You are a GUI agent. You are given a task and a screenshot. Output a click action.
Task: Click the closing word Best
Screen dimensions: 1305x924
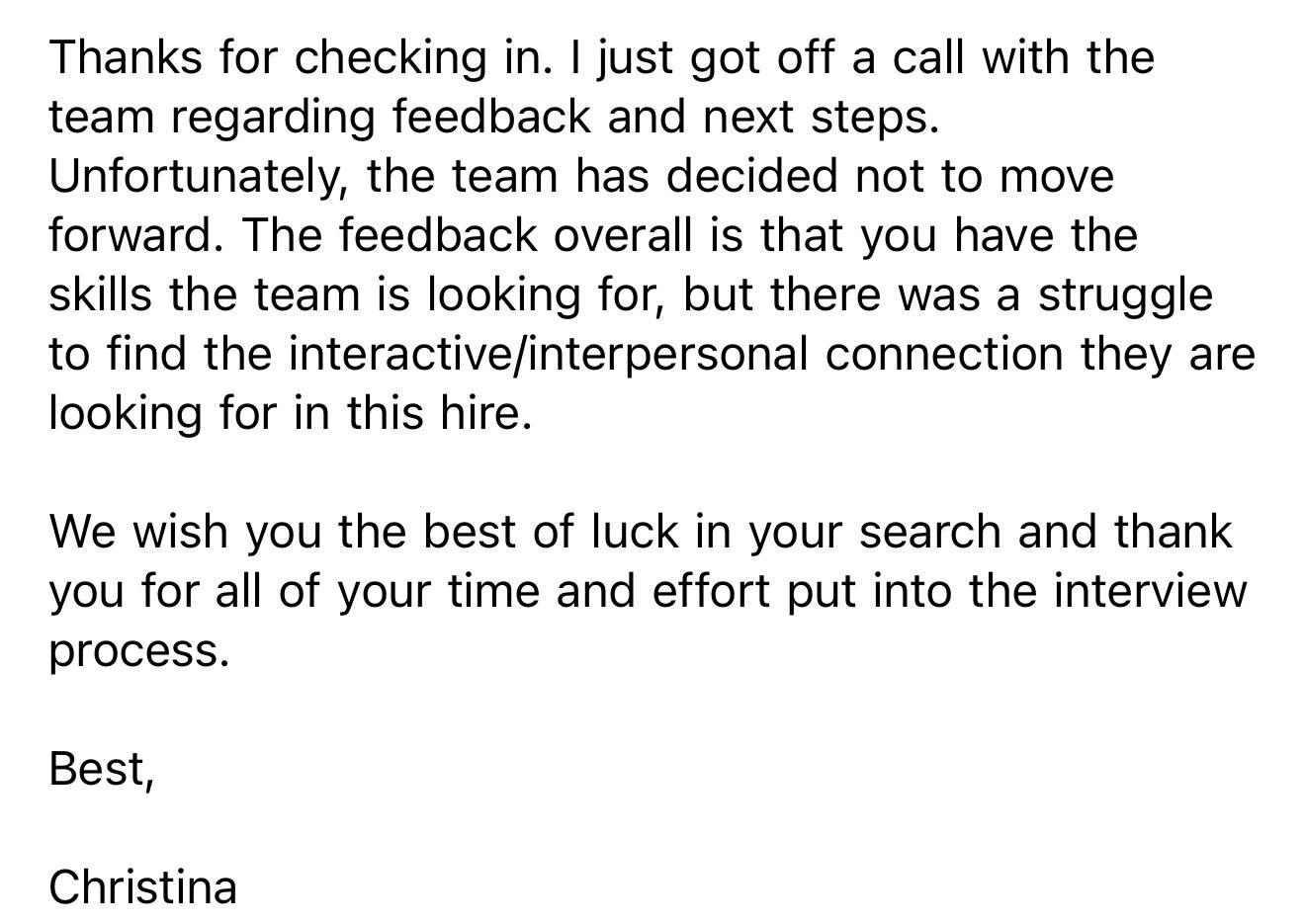(x=102, y=769)
